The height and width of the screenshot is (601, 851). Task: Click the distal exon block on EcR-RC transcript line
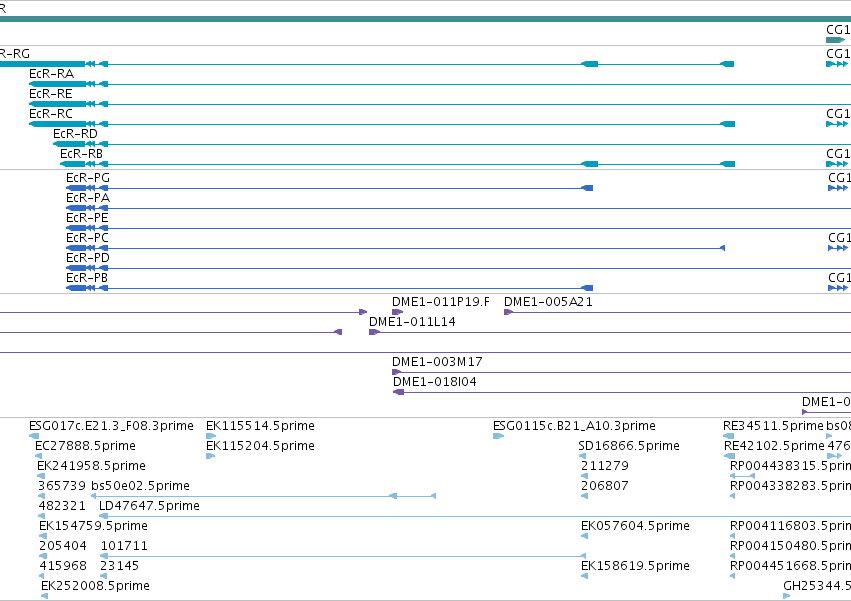[x=728, y=124]
